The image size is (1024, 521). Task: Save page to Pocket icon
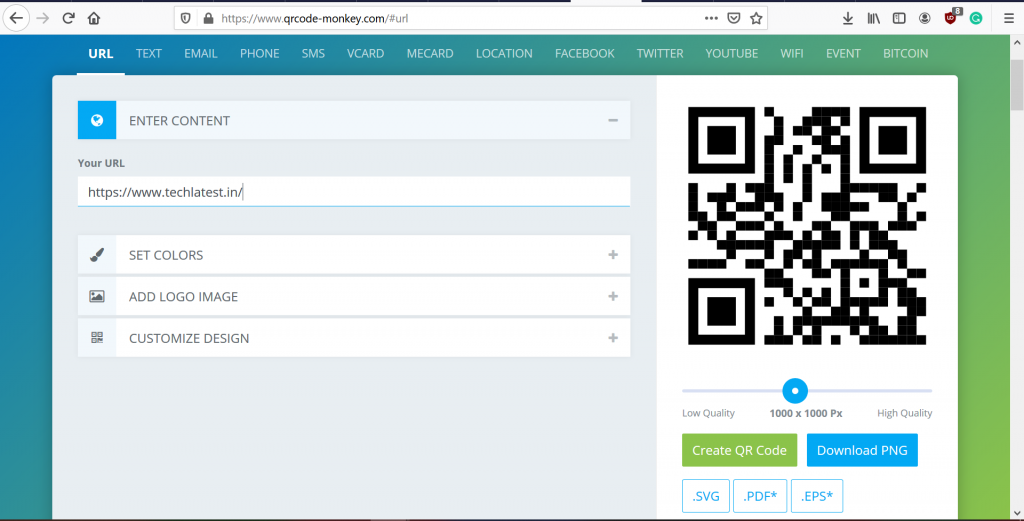coord(733,18)
